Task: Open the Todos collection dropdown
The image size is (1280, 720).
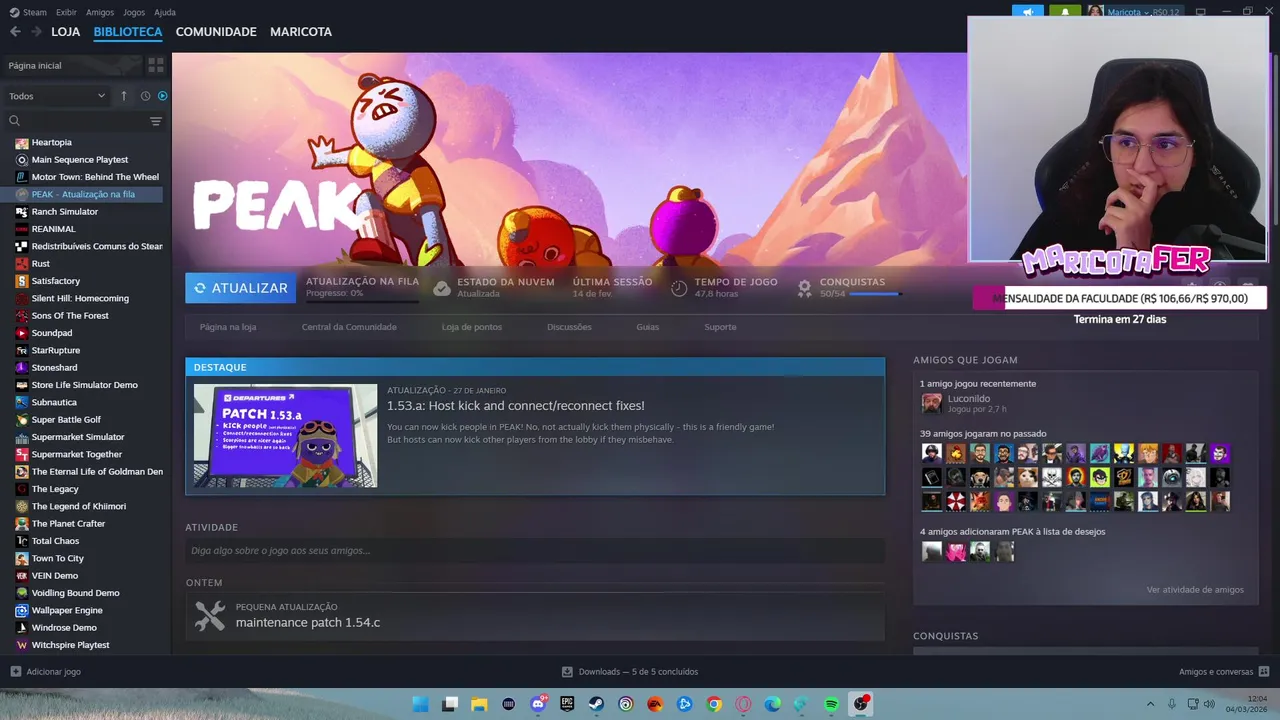Action: point(57,96)
